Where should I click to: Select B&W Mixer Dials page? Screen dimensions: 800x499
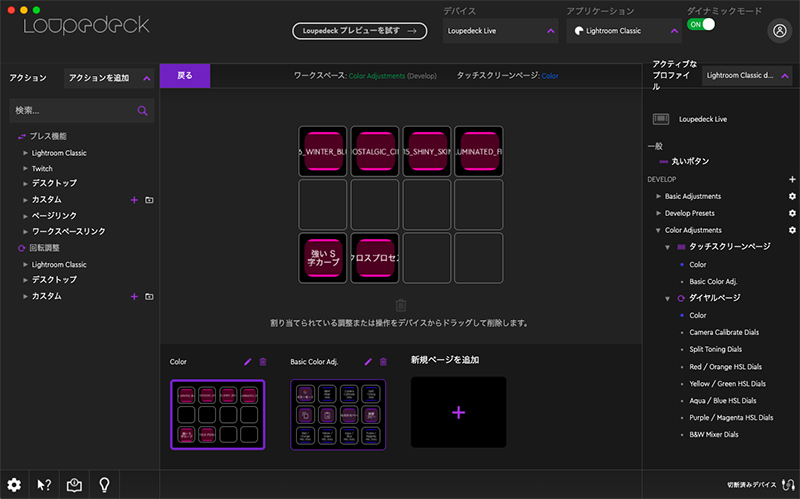[x=714, y=435]
